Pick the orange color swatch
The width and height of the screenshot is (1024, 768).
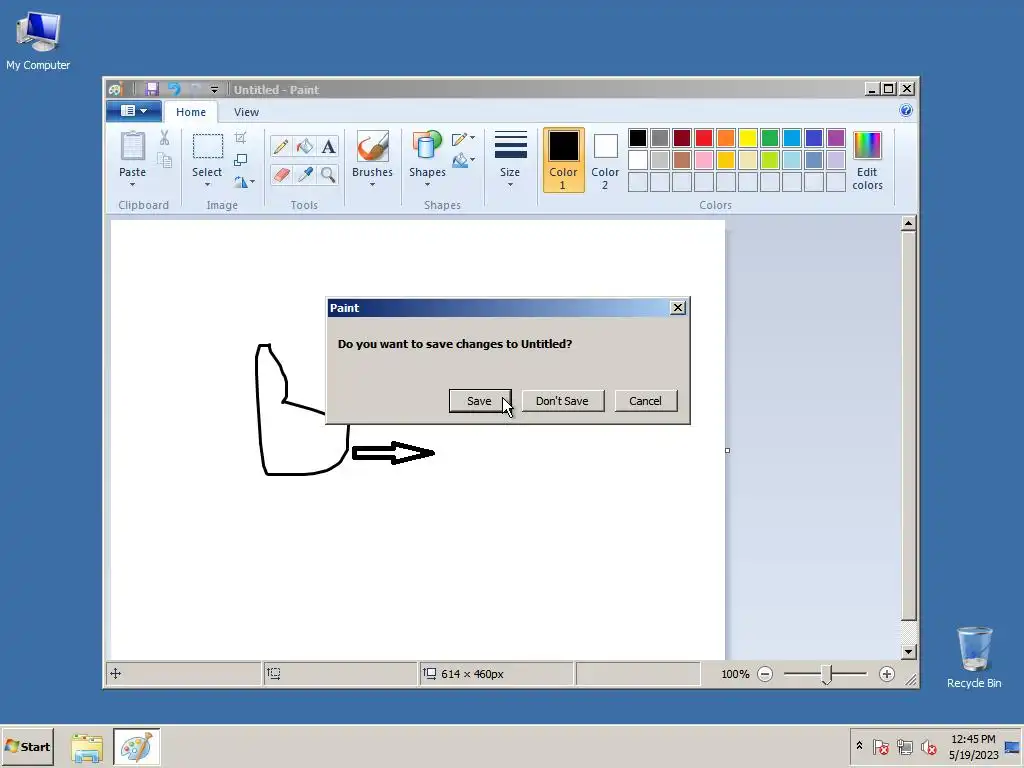(x=726, y=138)
